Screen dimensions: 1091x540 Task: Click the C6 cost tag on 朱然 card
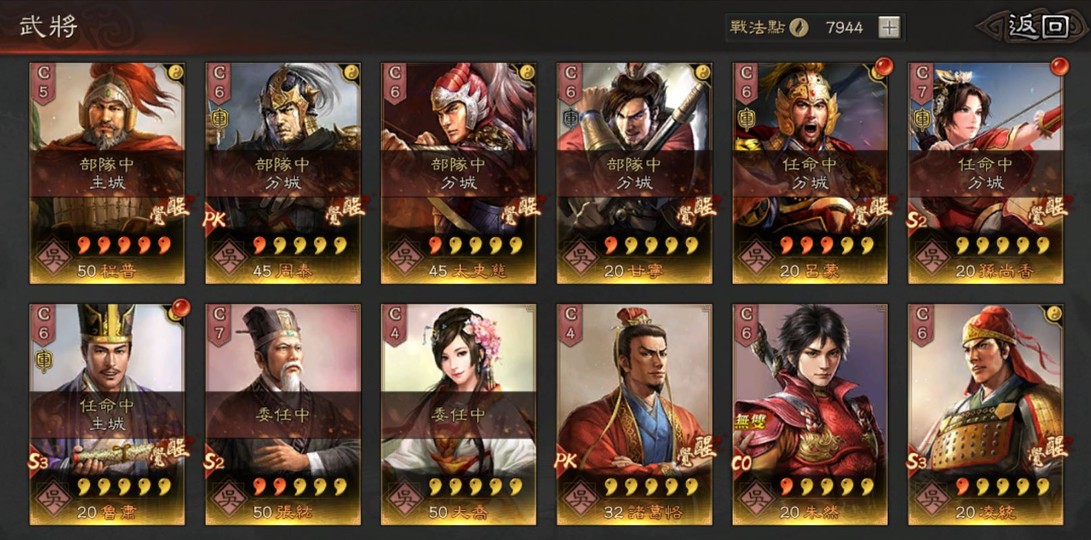pyautogui.click(x=746, y=326)
